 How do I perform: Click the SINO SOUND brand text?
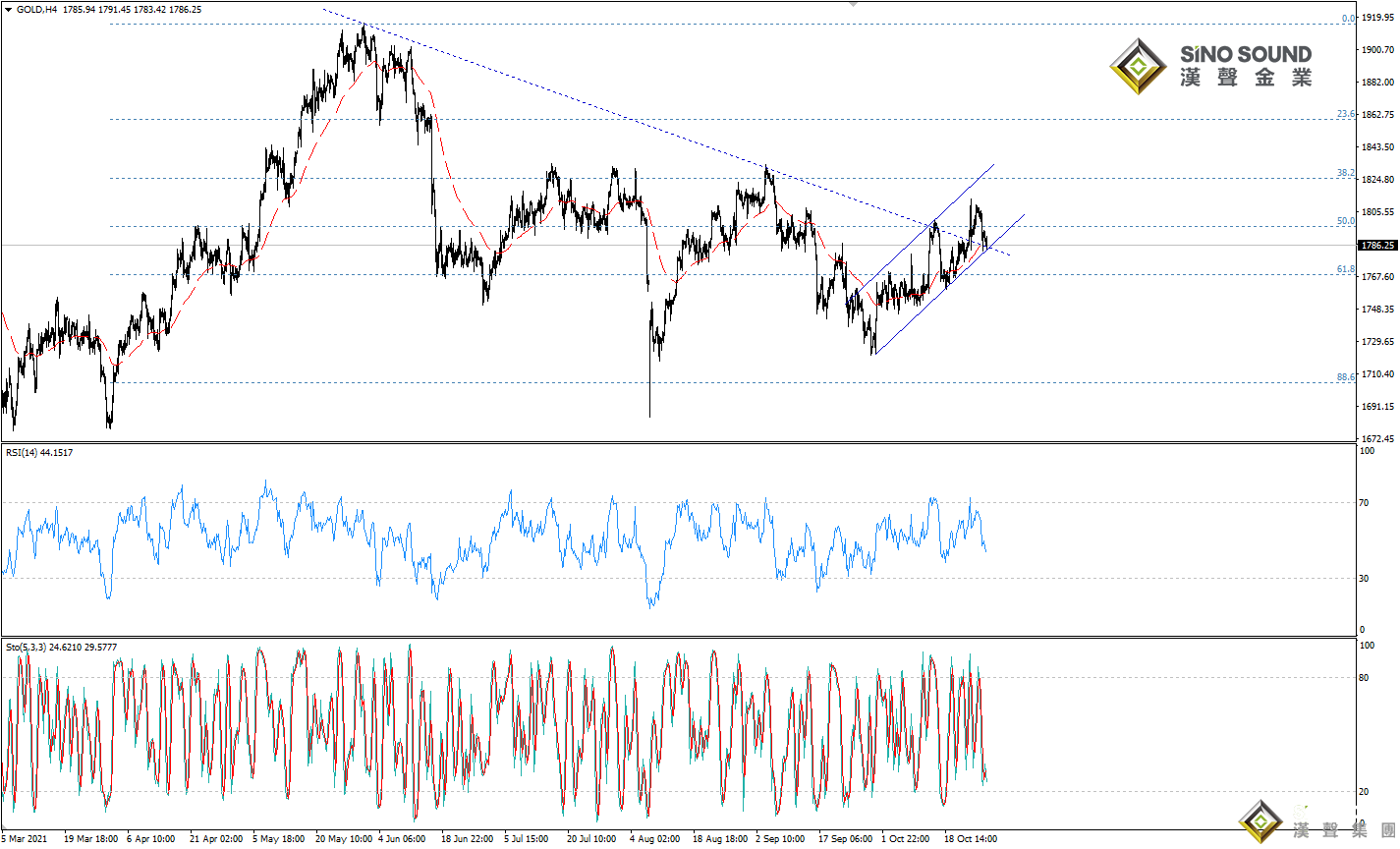coord(1245,55)
